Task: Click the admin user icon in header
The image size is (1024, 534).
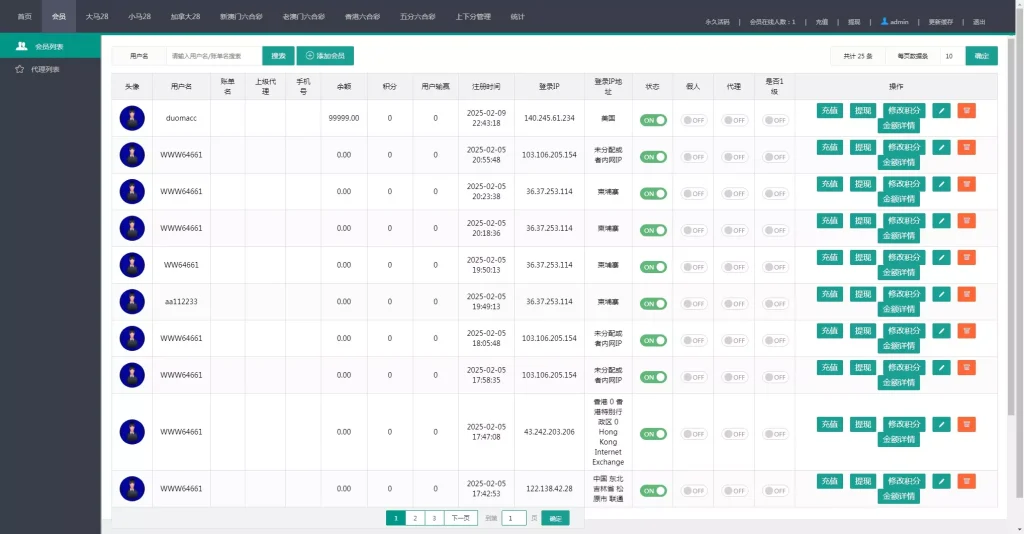Action: [884, 20]
